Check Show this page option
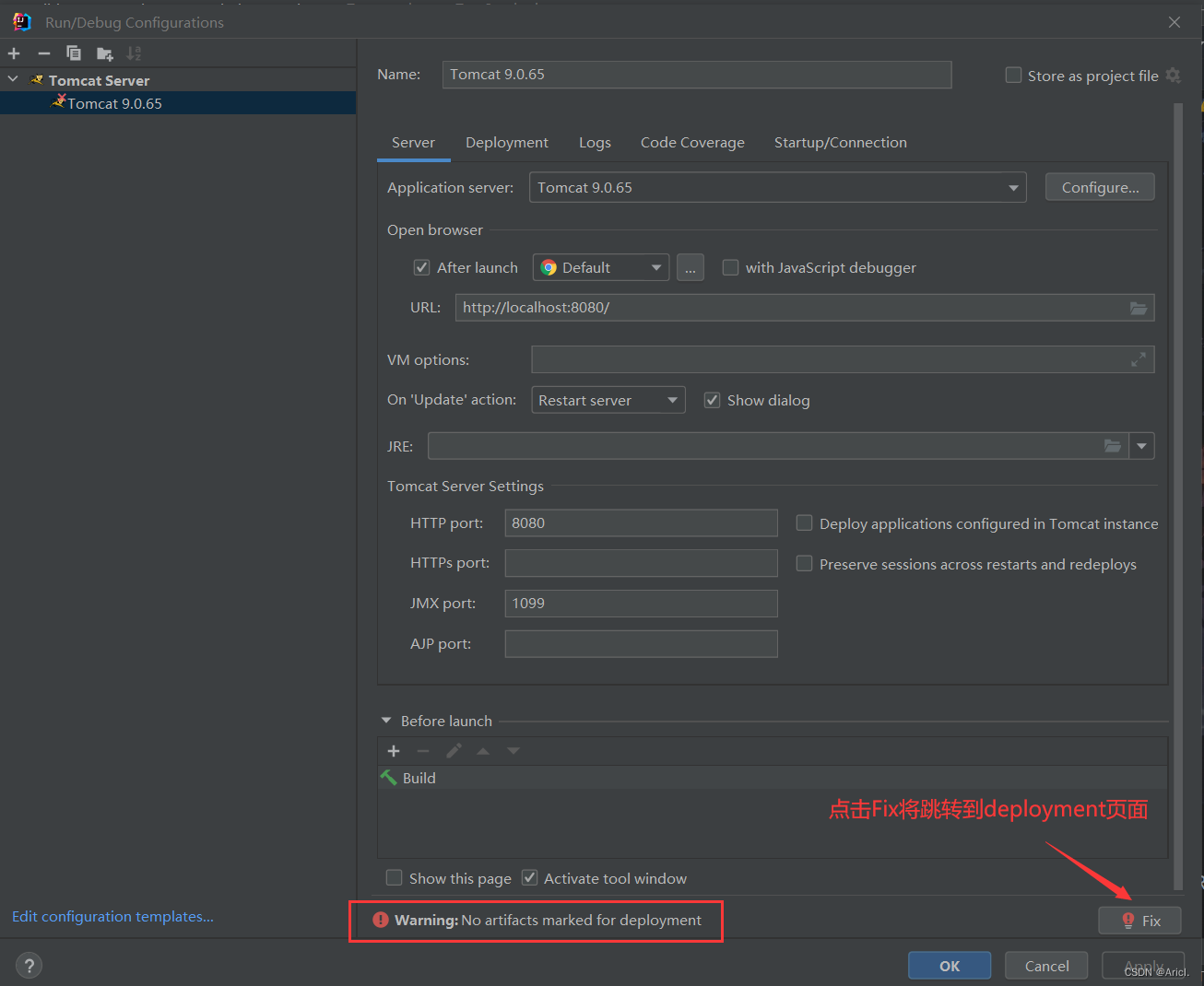This screenshot has height=986, width=1204. [x=394, y=878]
